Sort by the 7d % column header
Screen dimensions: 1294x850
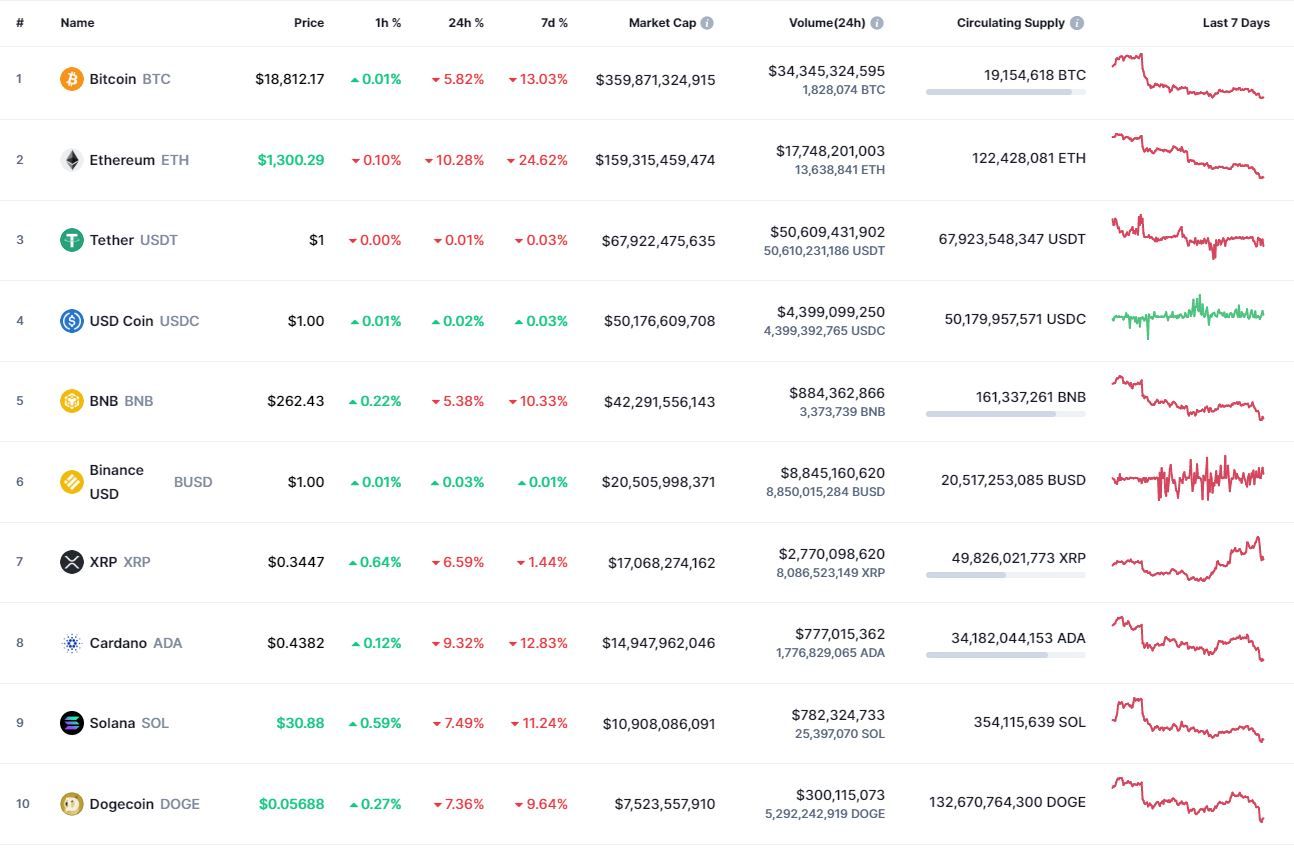click(555, 23)
